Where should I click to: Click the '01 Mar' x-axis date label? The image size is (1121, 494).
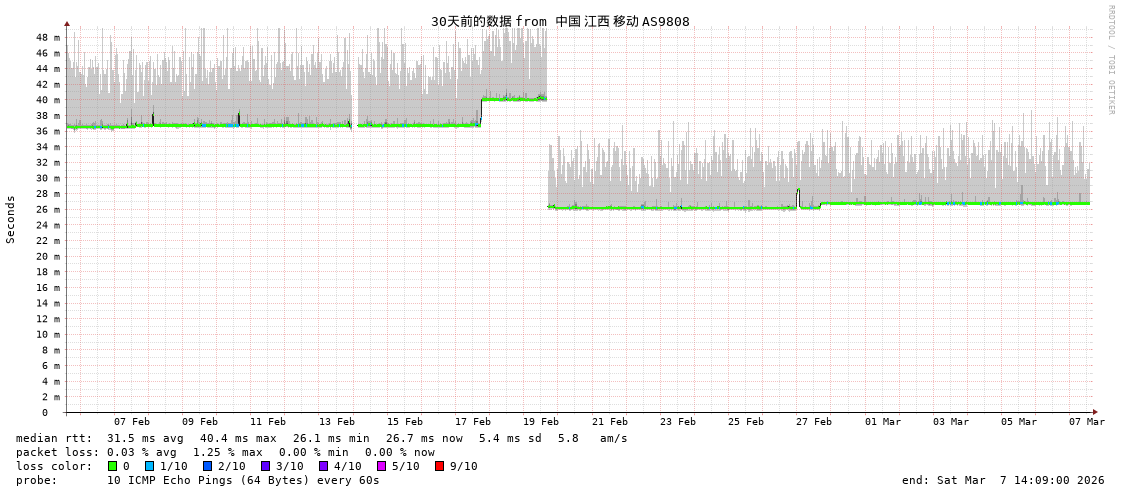[x=883, y=422]
